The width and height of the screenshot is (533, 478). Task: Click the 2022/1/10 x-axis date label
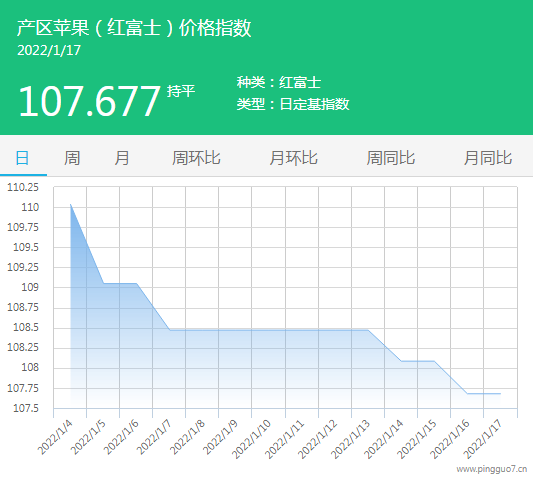(251, 439)
